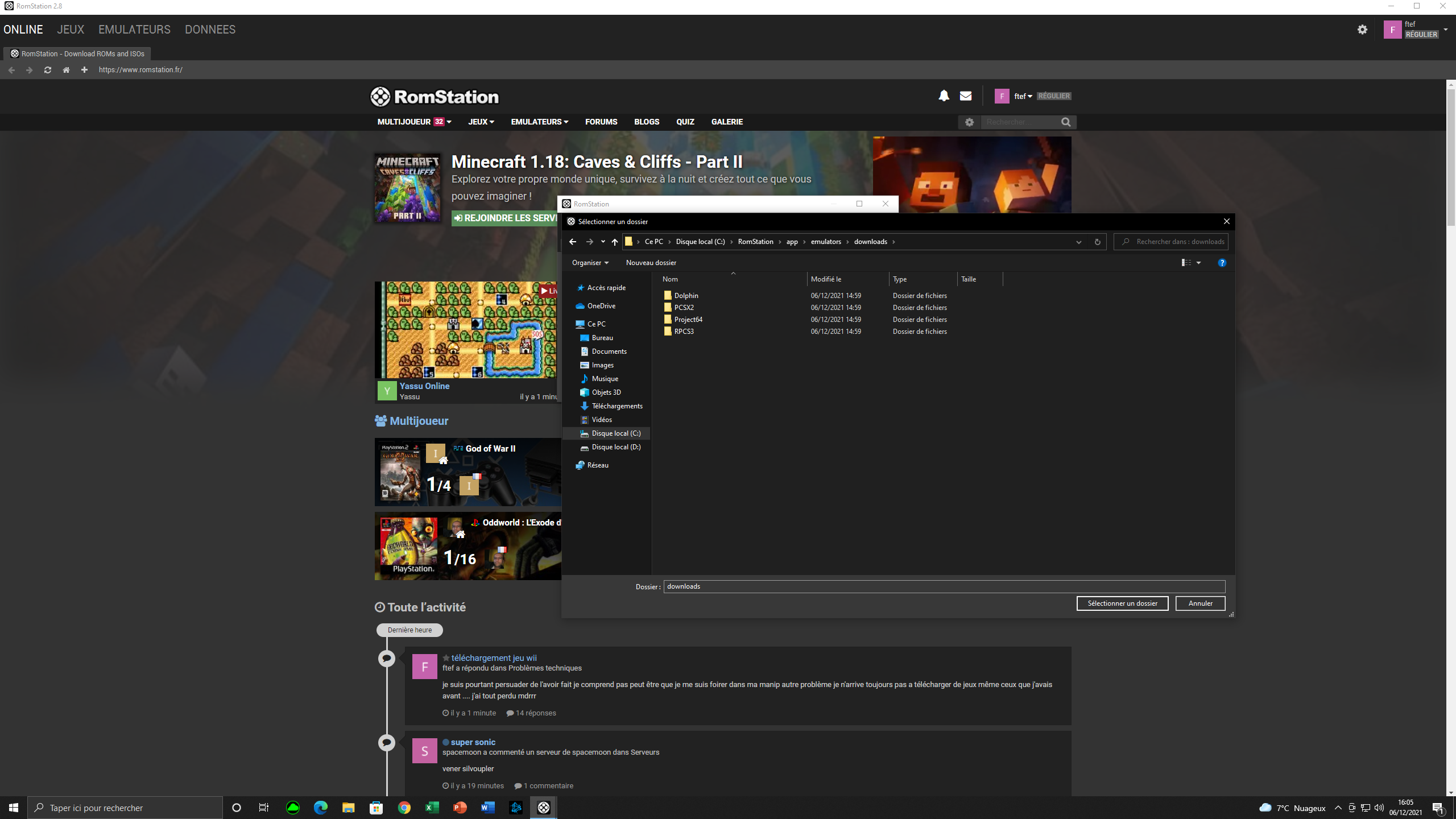This screenshot has height=819, width=1456.
Task: Open the BLOGS menu item
Action: (647, 122)
